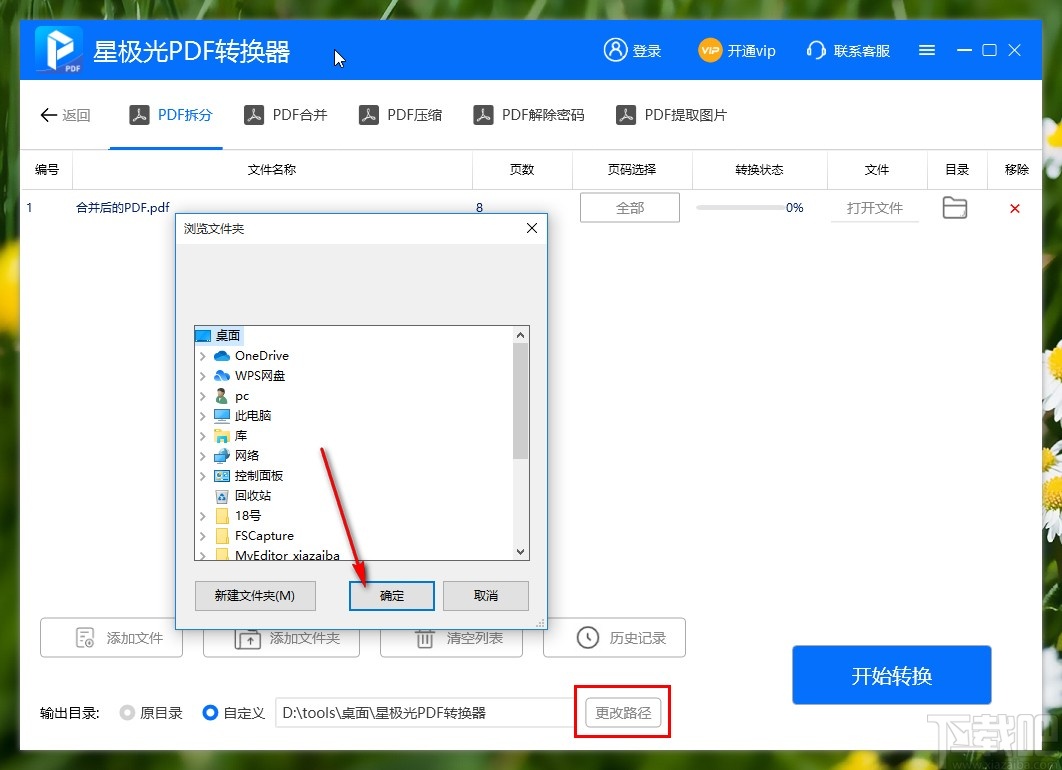Click the 清空列表 trash icon
This screenshot has width=1062, height=770.
[x=424, y=638]
